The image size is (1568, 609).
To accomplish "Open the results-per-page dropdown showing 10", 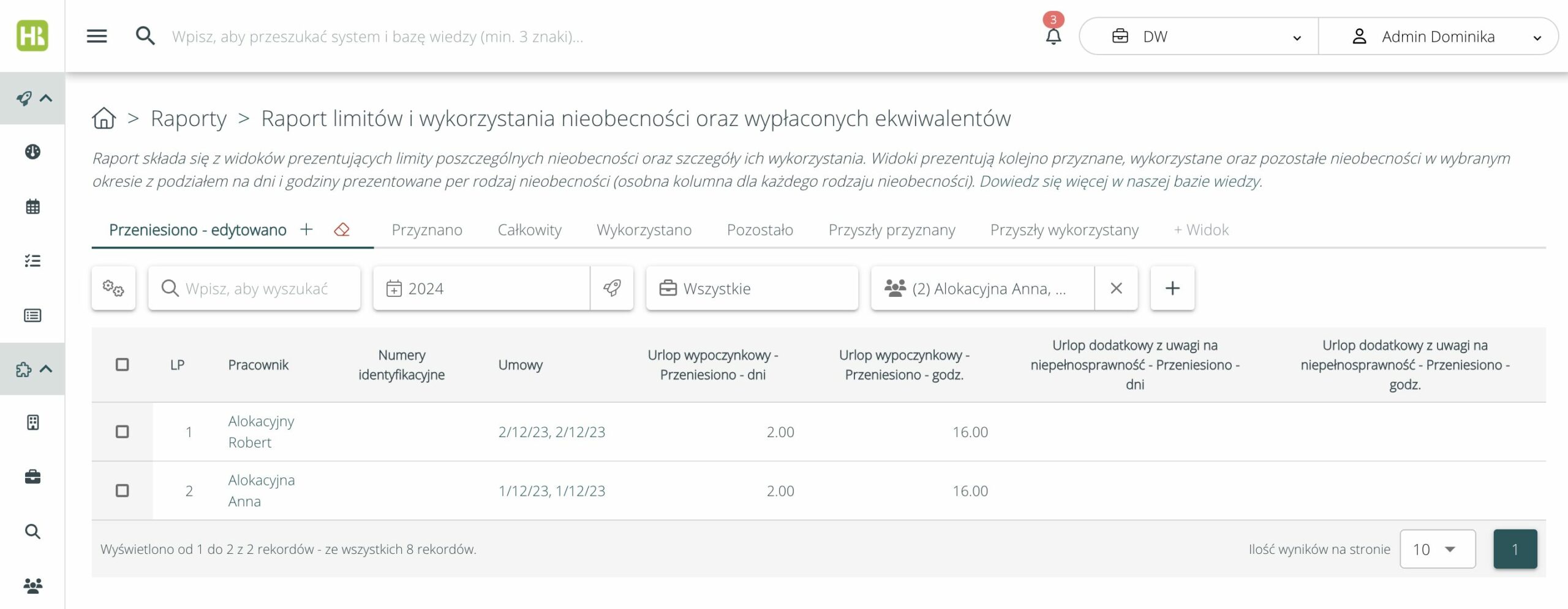I will (x=1437, y=549).
